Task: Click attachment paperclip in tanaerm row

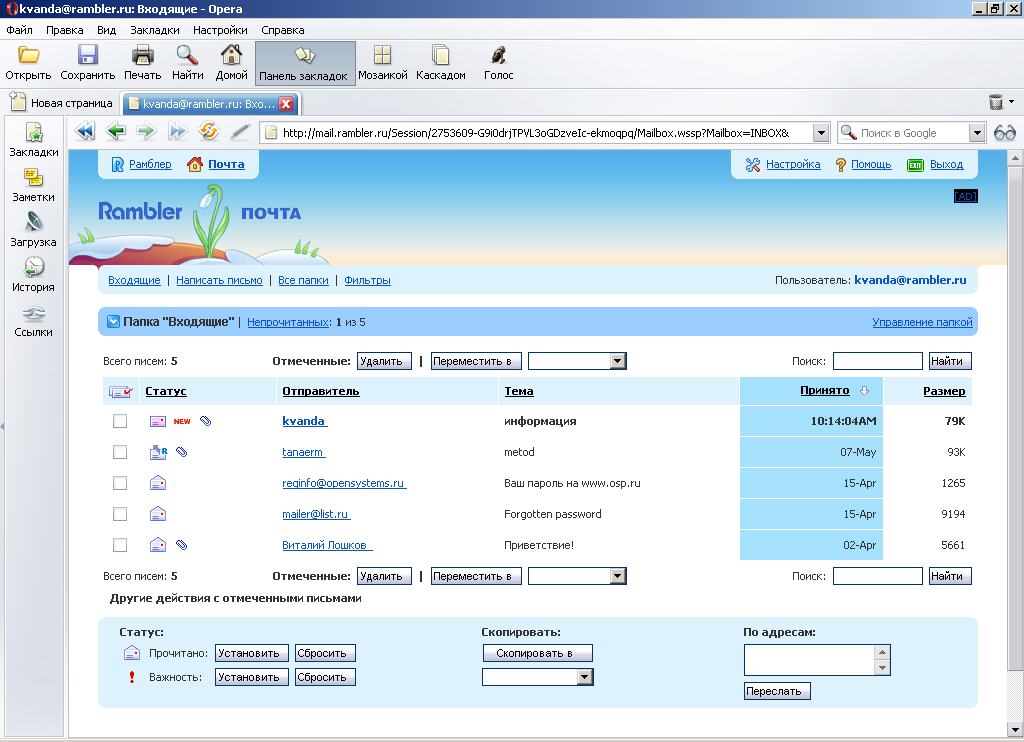Action: [182, 452]
